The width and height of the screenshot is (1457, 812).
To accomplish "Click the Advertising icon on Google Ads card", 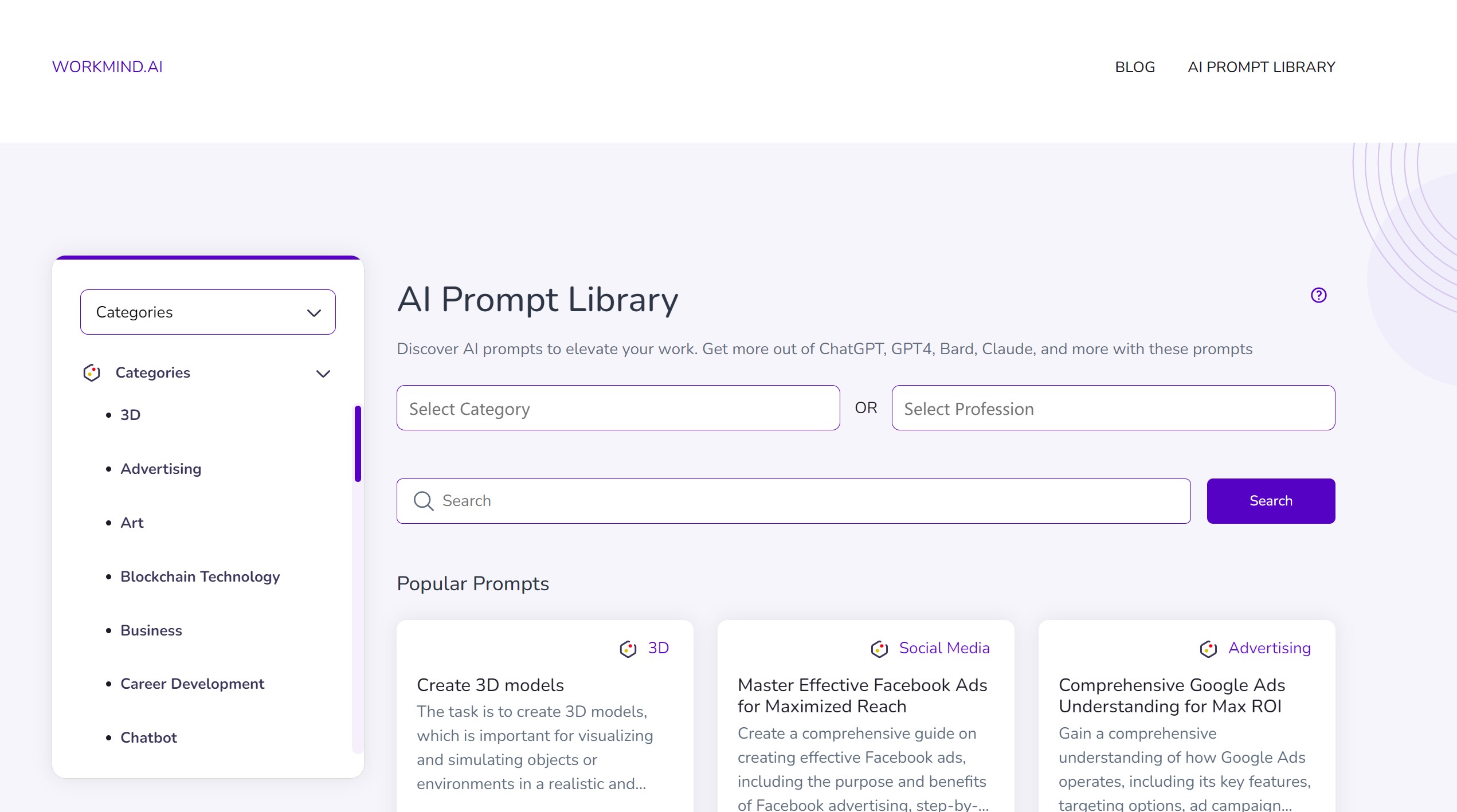I will (1208, 648).
